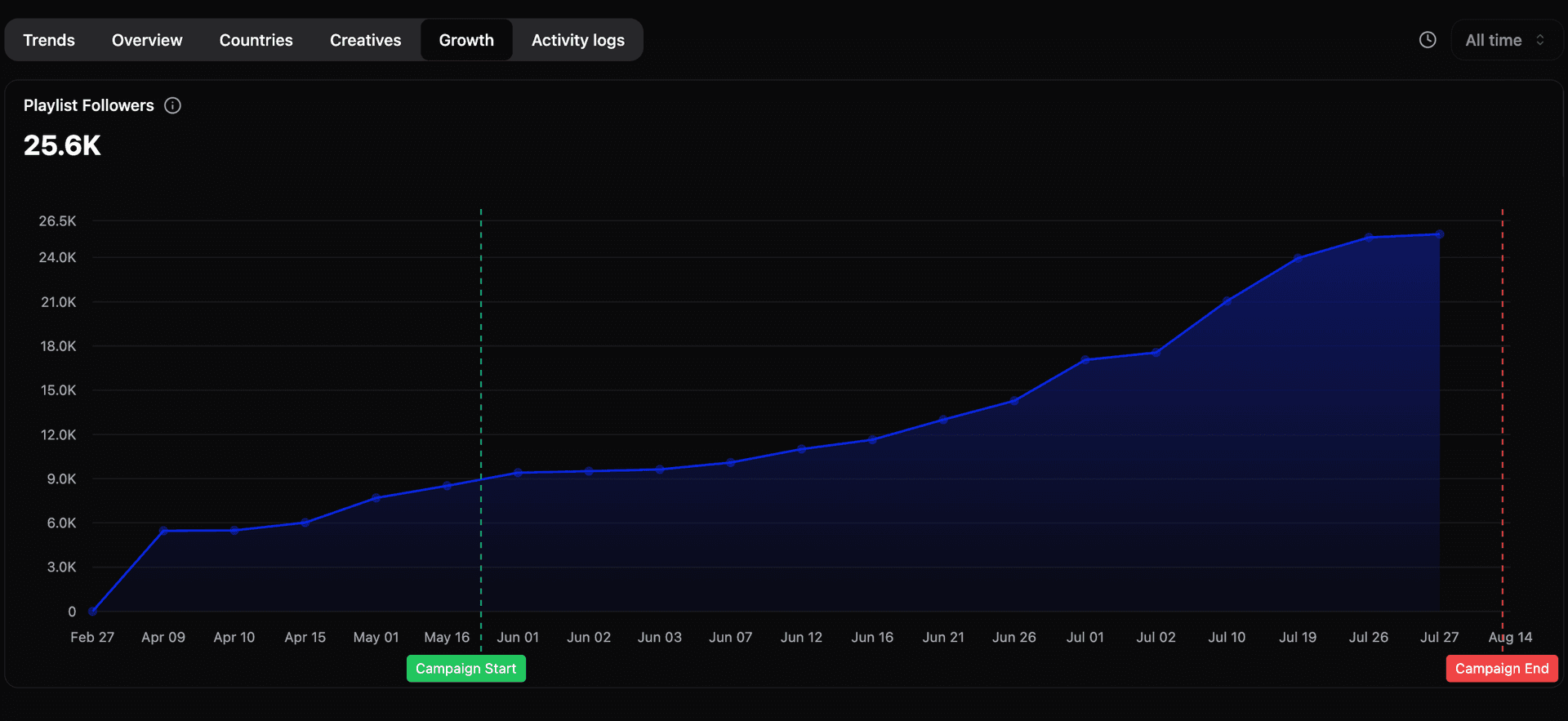Select the Jun 07 data point
Image resolution: width=1568 pixels, height=721 pixels.
(x=731, y=462)
